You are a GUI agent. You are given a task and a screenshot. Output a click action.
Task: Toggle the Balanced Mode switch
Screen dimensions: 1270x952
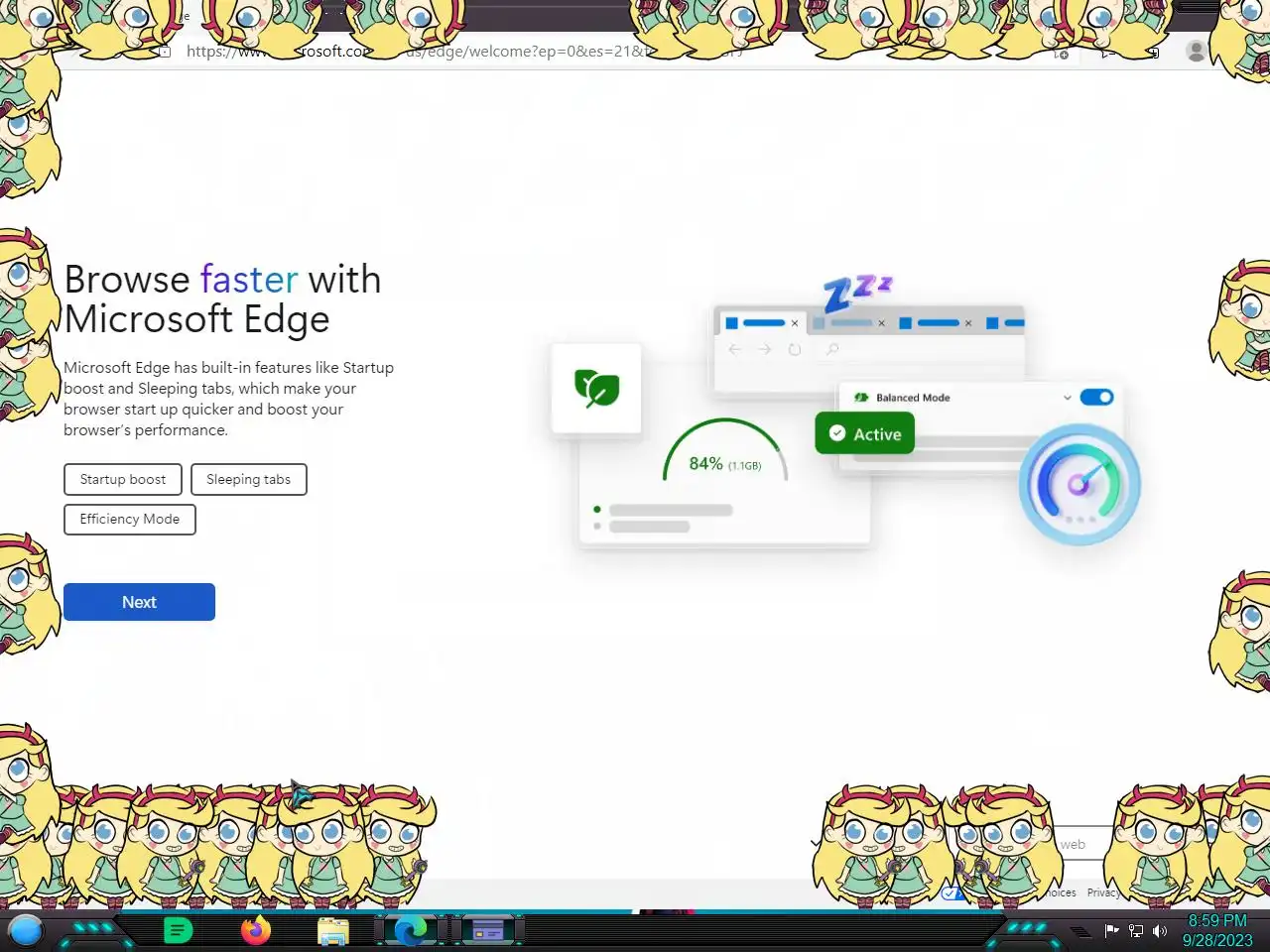(x=1096, y=397)
